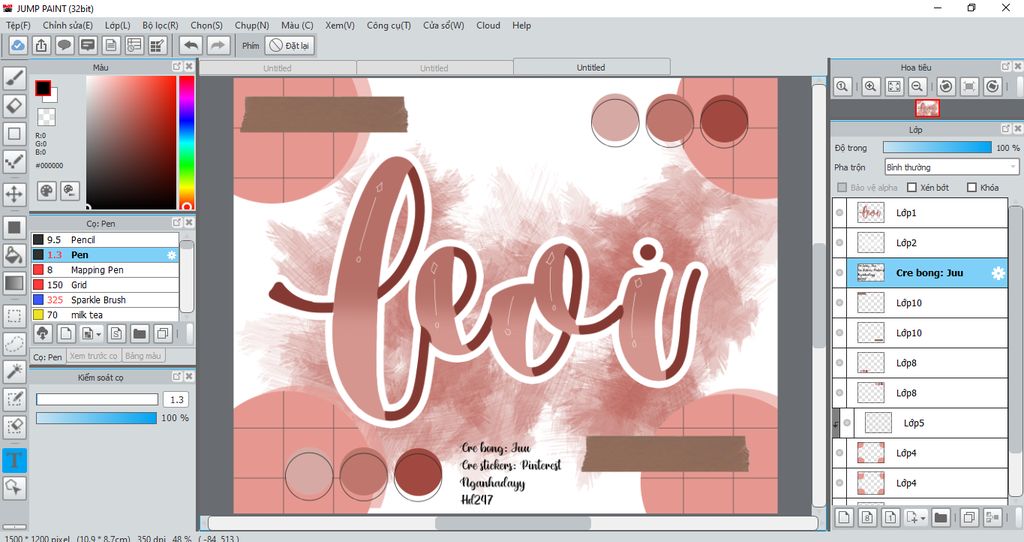Select the Eraser tool
Screen dimensions: 1024x542
14,105
